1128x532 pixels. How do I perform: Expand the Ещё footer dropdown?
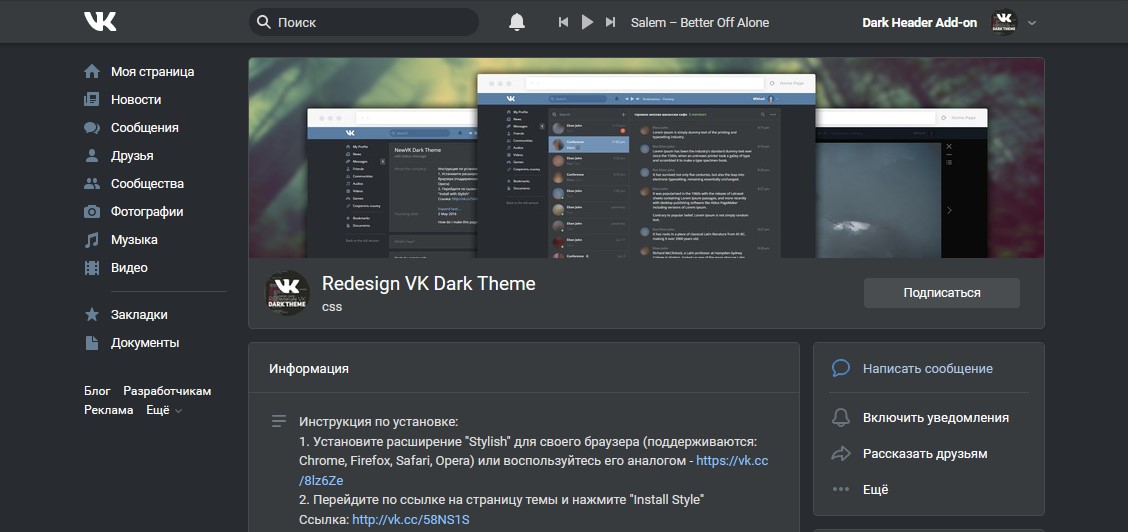pos(164,411)
